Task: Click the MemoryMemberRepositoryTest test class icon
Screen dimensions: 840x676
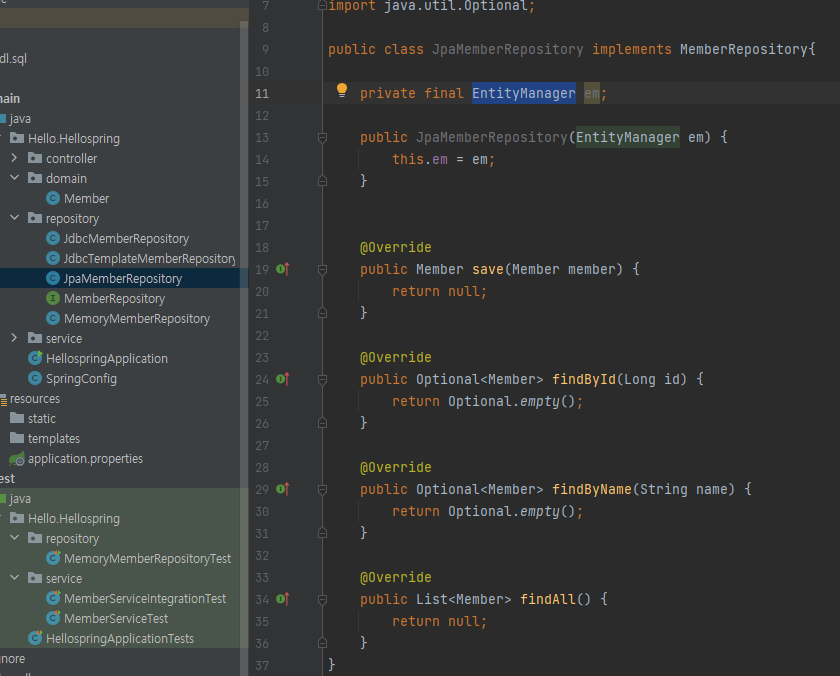Action: pos(52,558)
